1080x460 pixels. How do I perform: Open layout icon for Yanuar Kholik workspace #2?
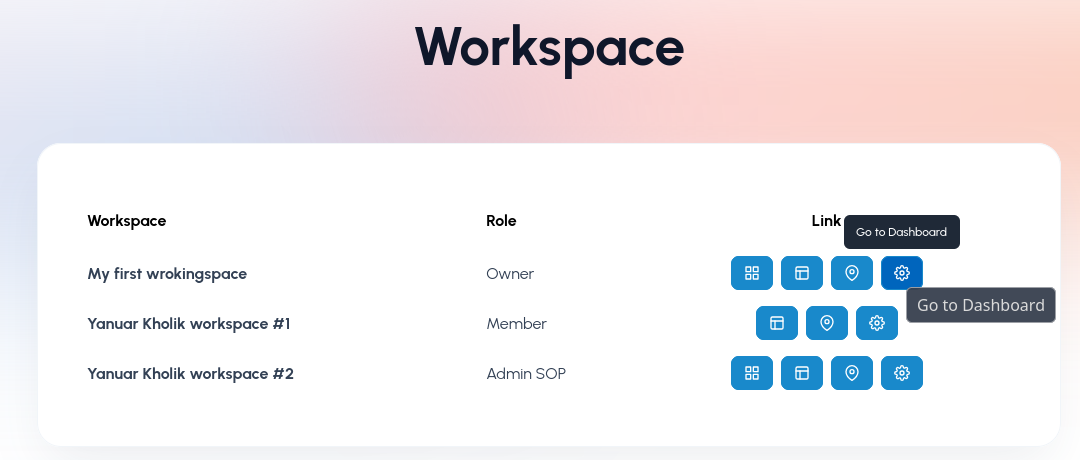(802, 373)
